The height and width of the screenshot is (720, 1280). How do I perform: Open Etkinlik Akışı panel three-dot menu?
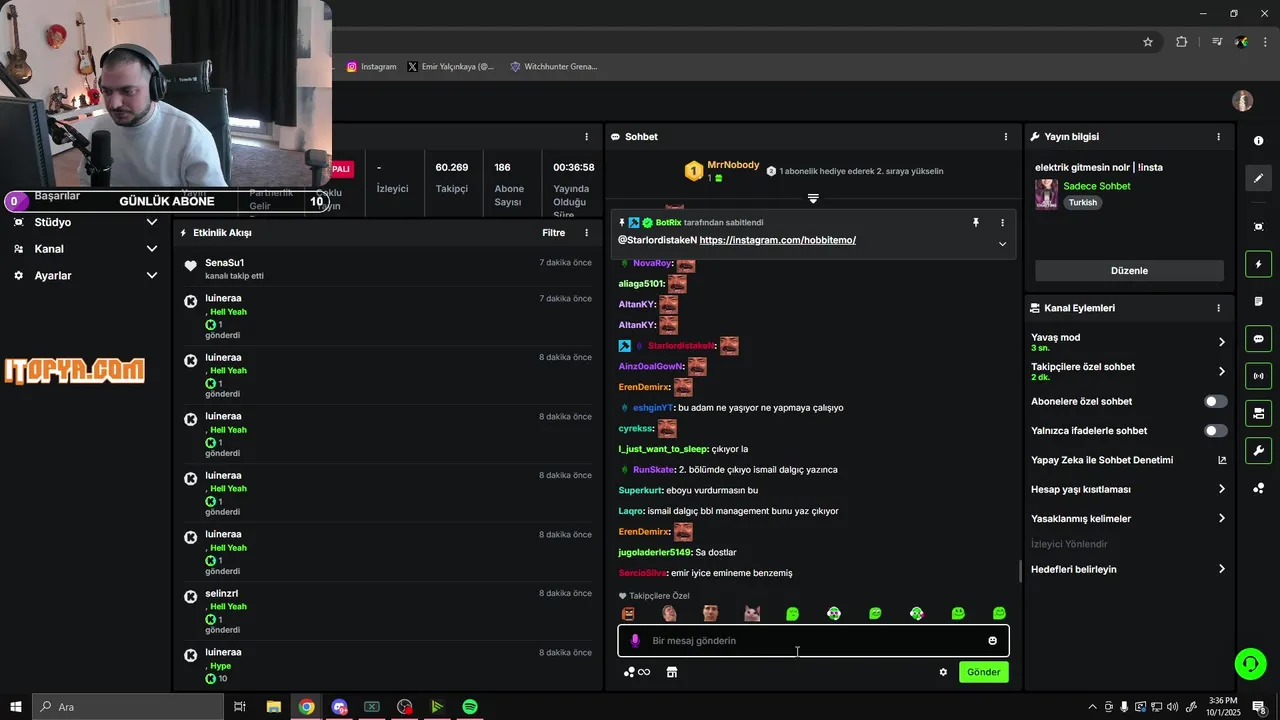(x=587, y=232)
